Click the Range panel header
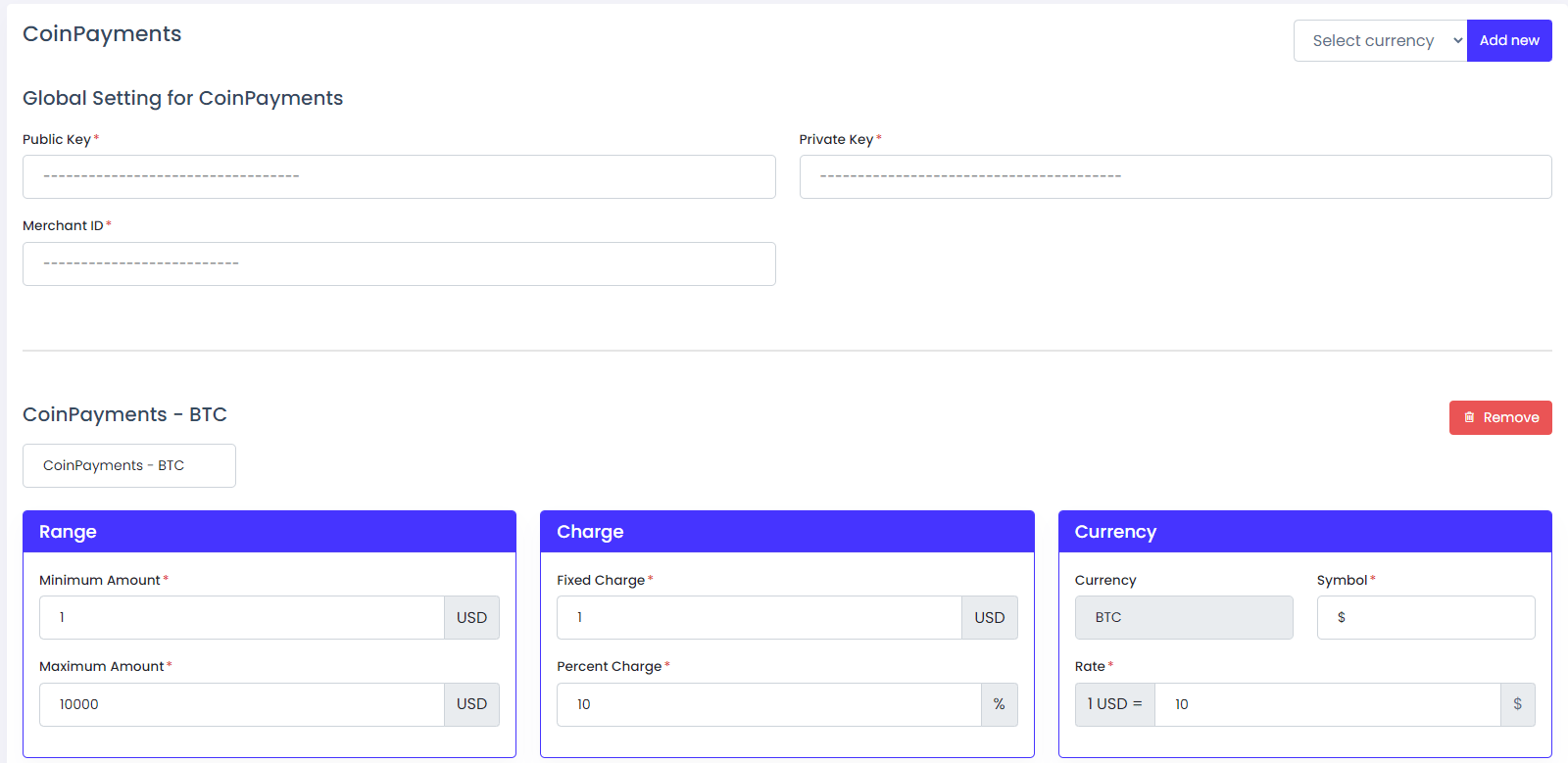 [269, 532]
